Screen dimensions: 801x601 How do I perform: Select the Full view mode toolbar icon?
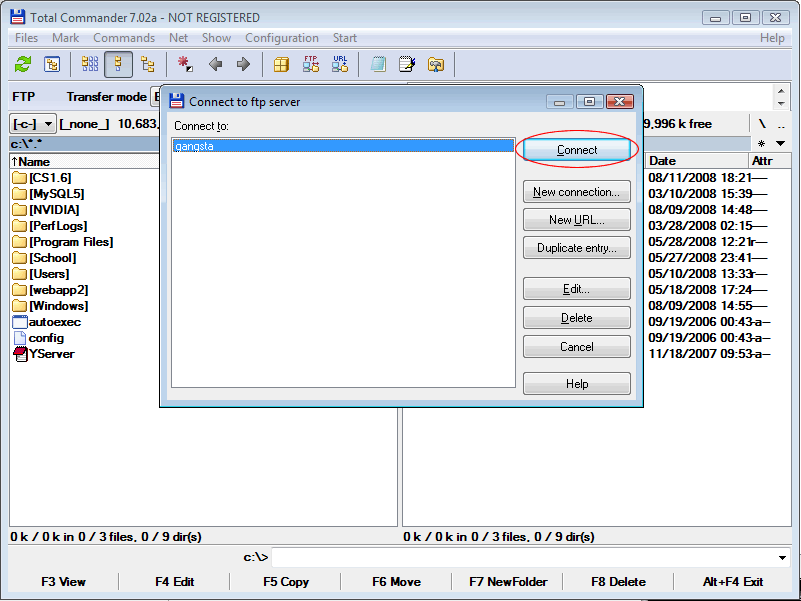point(118,64)
